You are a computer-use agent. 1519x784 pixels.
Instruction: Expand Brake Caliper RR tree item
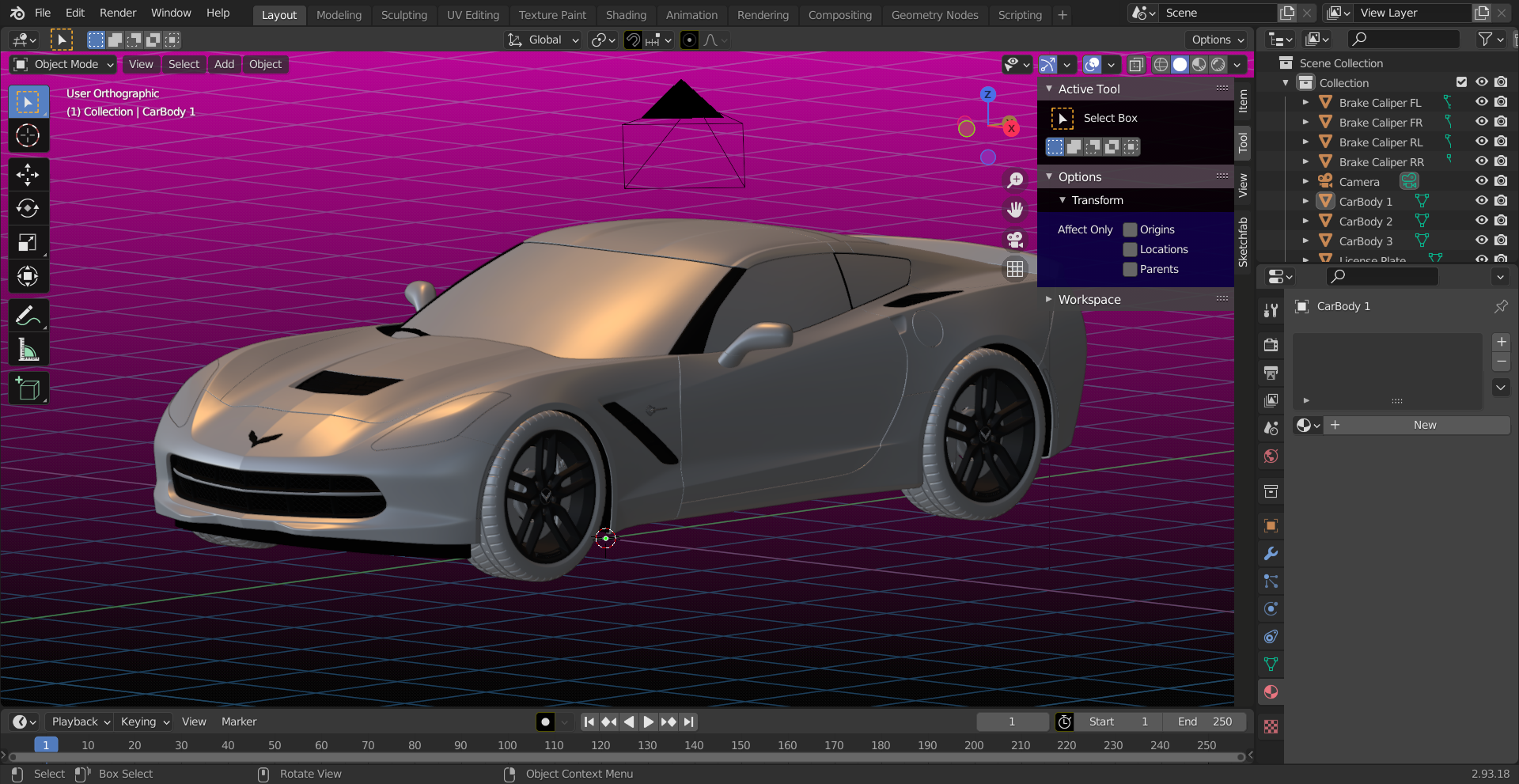1305,161
